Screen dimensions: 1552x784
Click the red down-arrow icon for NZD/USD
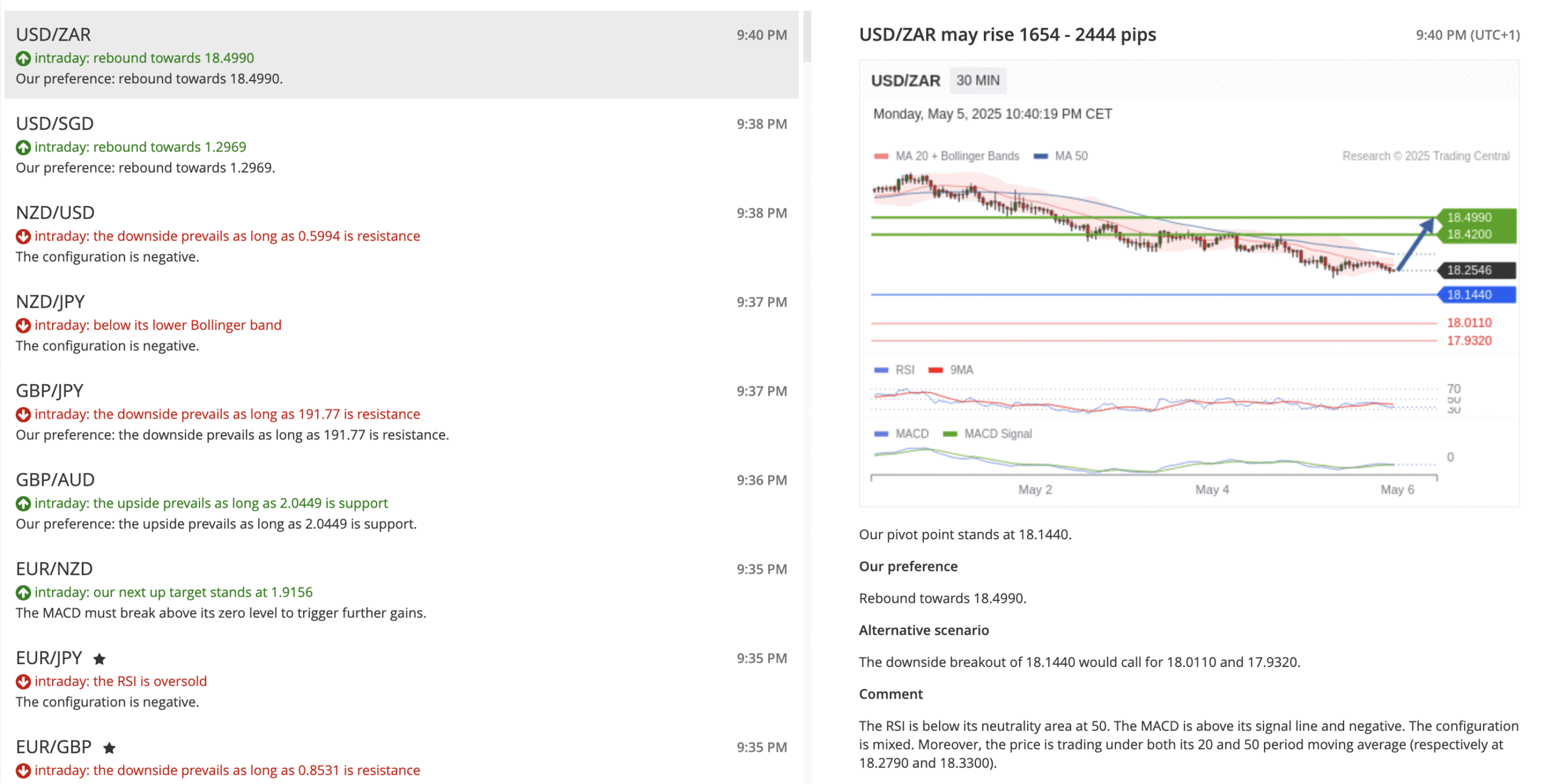point(23,237)
